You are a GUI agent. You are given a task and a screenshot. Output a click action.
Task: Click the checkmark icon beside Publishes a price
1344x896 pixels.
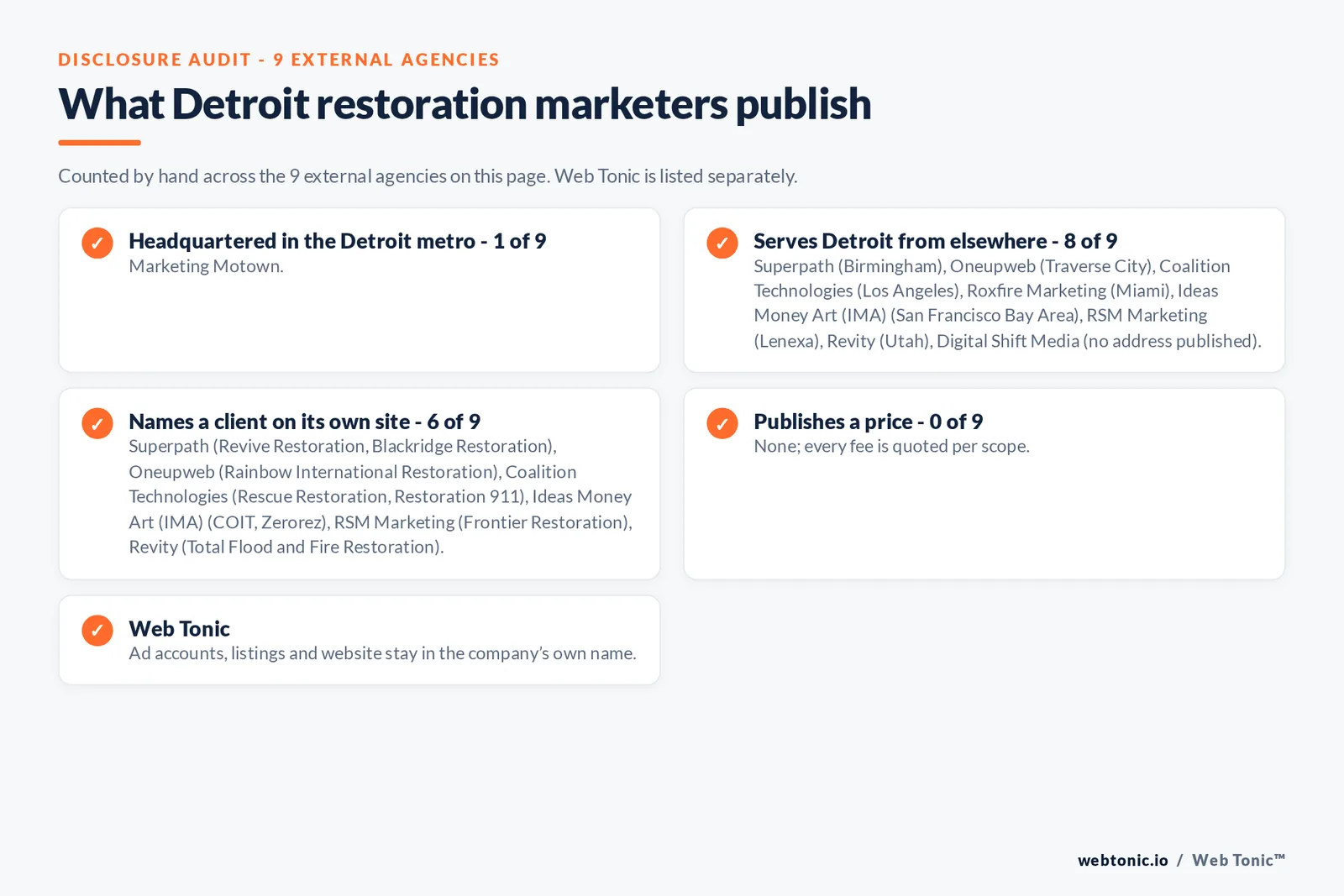tap(722, 423)
